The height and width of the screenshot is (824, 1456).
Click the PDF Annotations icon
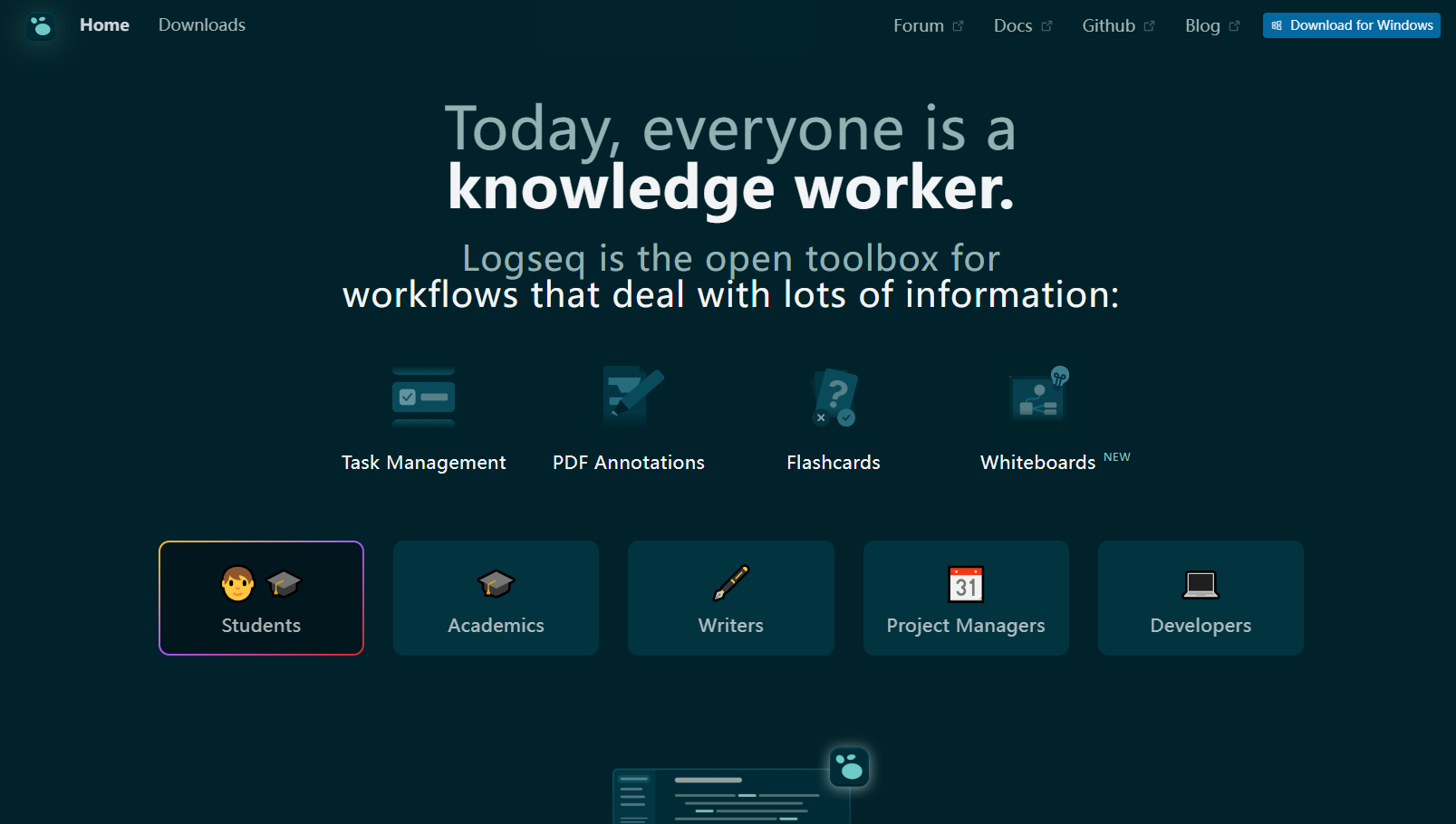pyautogui.click(x=632, y=395)
